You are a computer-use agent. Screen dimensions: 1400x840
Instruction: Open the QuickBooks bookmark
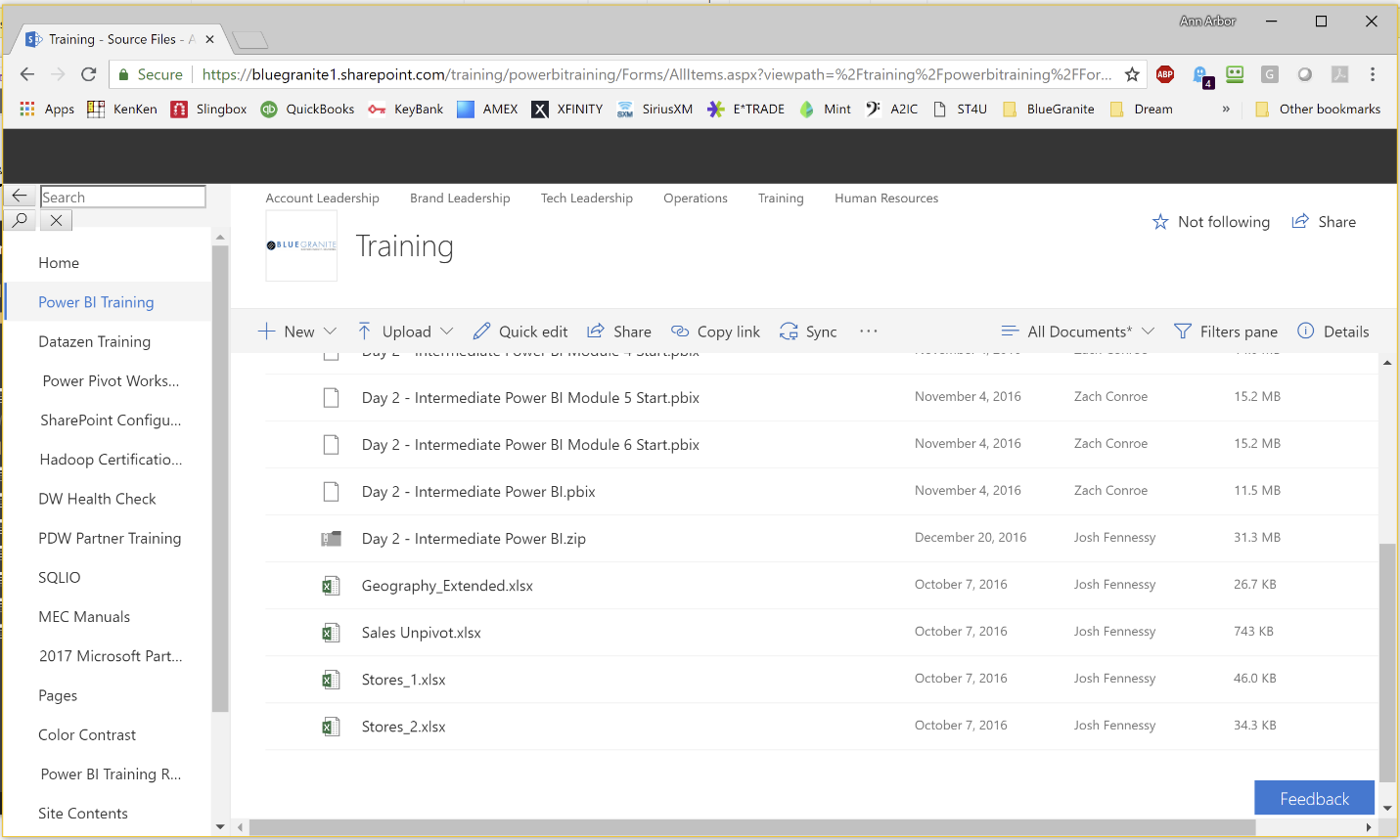click(307, 109)
